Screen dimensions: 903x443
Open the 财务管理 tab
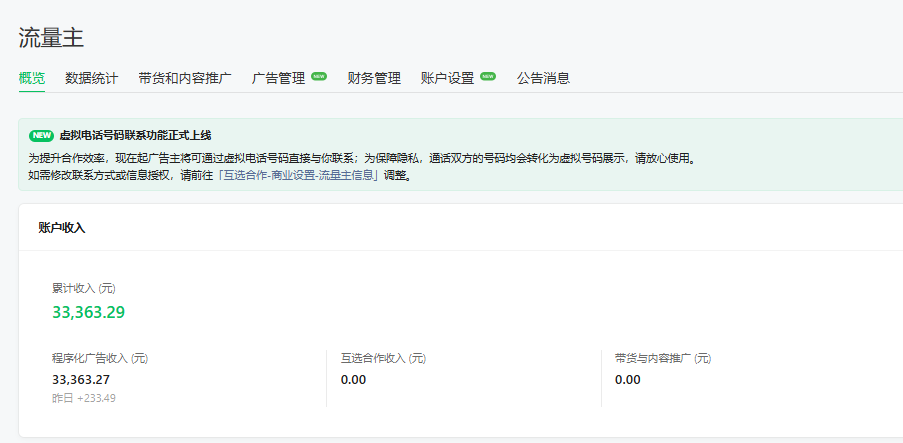(374, 78)
